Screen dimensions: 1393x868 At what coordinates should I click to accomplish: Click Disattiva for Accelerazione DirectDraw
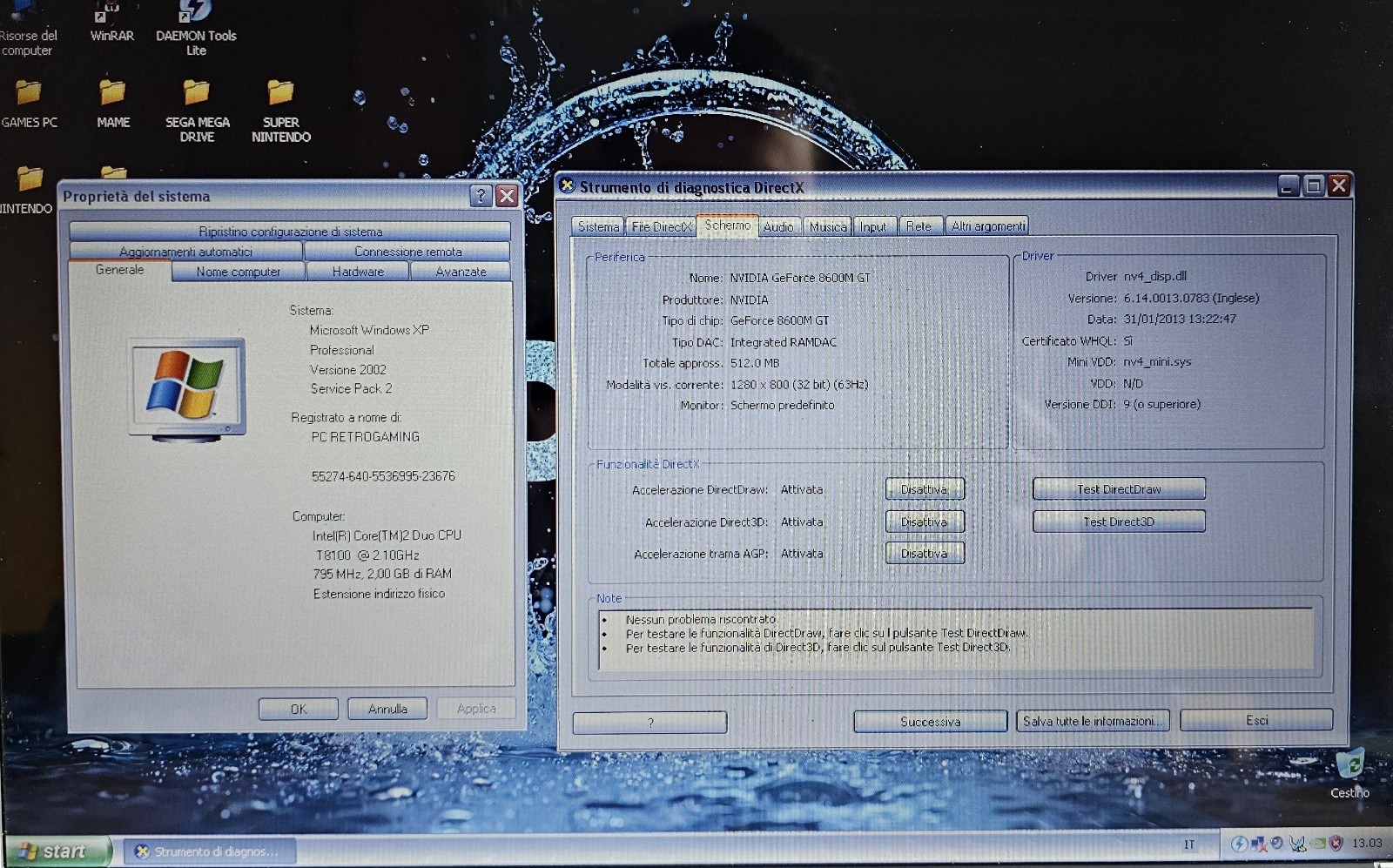pyautogui.click(x=925, y=489)
